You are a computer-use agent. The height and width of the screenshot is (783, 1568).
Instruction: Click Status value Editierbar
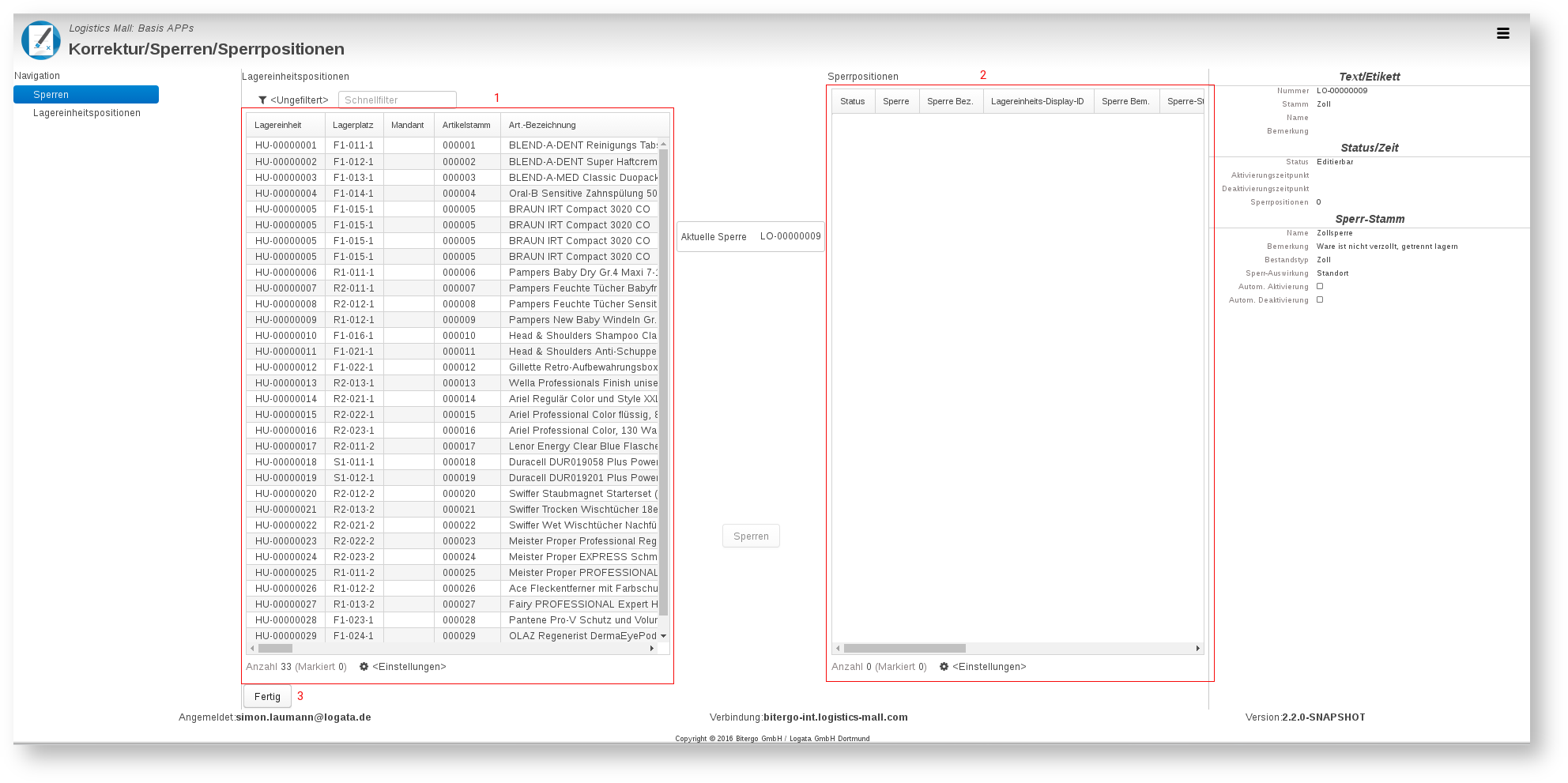(1335, 162)
